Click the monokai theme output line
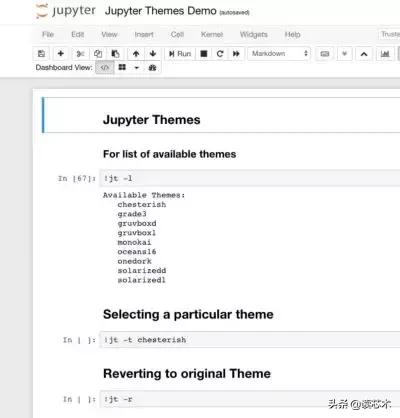The width and height of the screenshot is (400, 418). pyautogui.click(x=134, y=242)
